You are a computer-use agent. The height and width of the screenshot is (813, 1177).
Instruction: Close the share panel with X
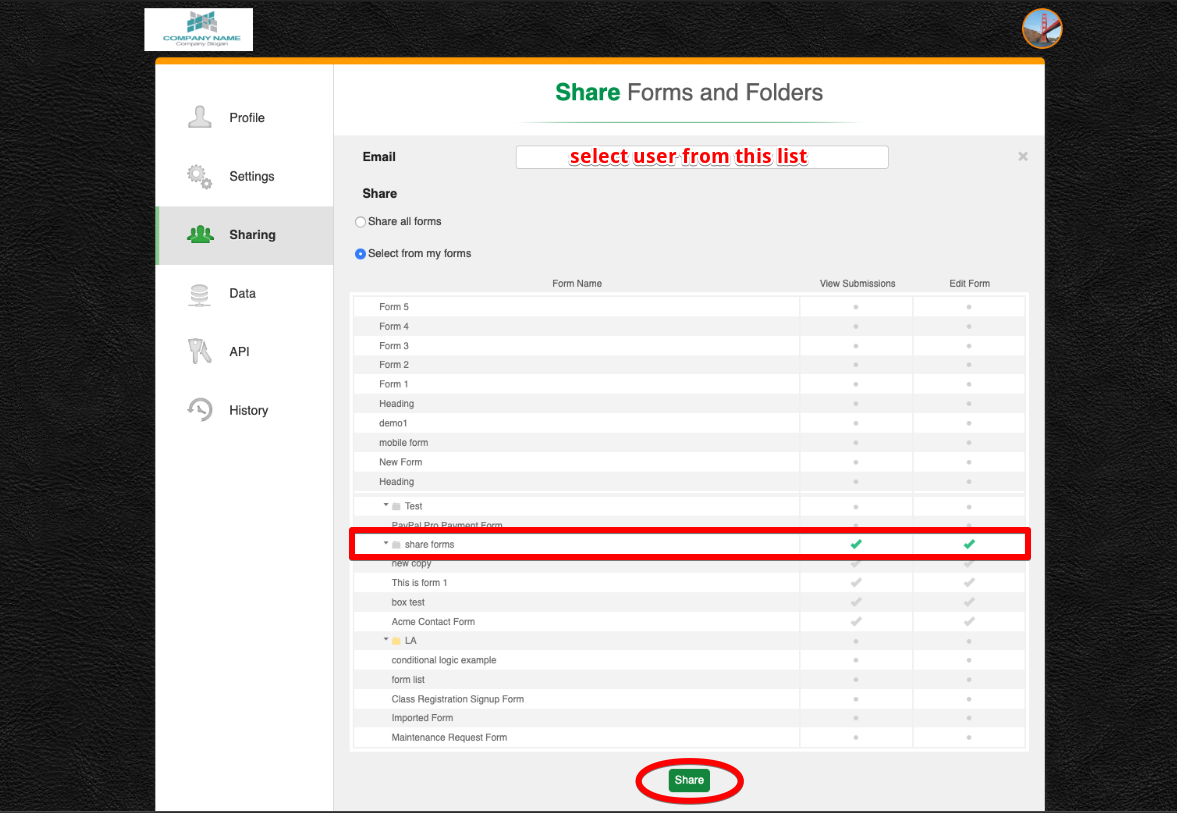[1022, 157]
